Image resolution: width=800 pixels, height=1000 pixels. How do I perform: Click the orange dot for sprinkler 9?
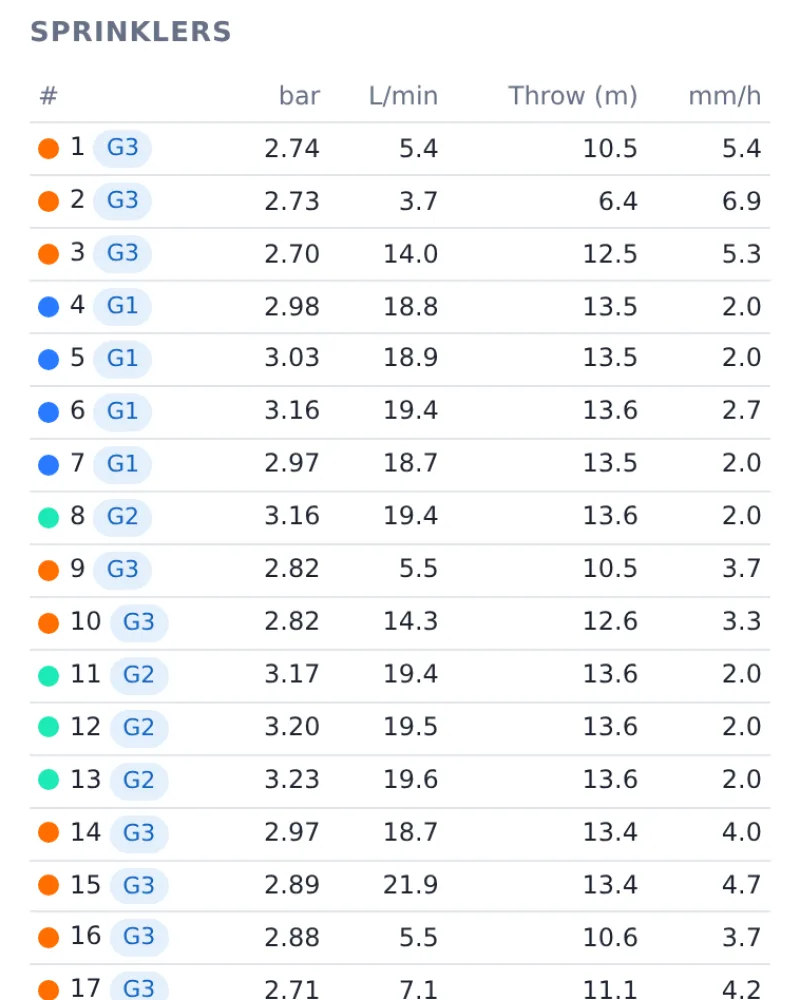coord(48,570)
